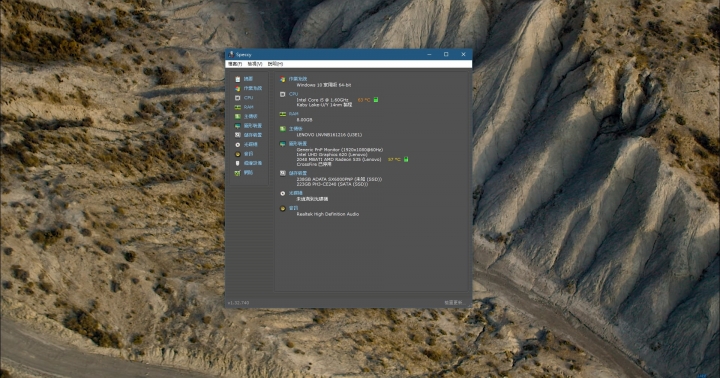
Task: Click the audio speaker icon in summary panel
Action: 282,209
